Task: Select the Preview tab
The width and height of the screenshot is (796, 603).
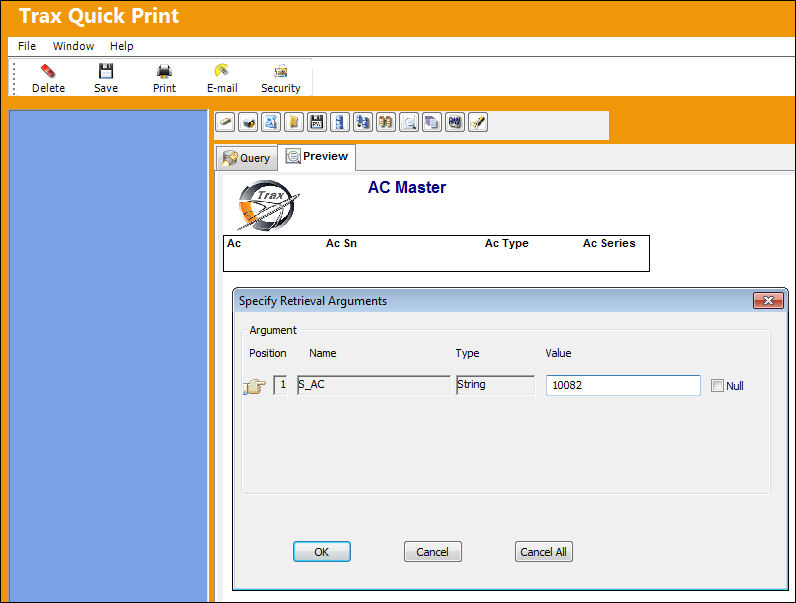Action: pos(317,156)
